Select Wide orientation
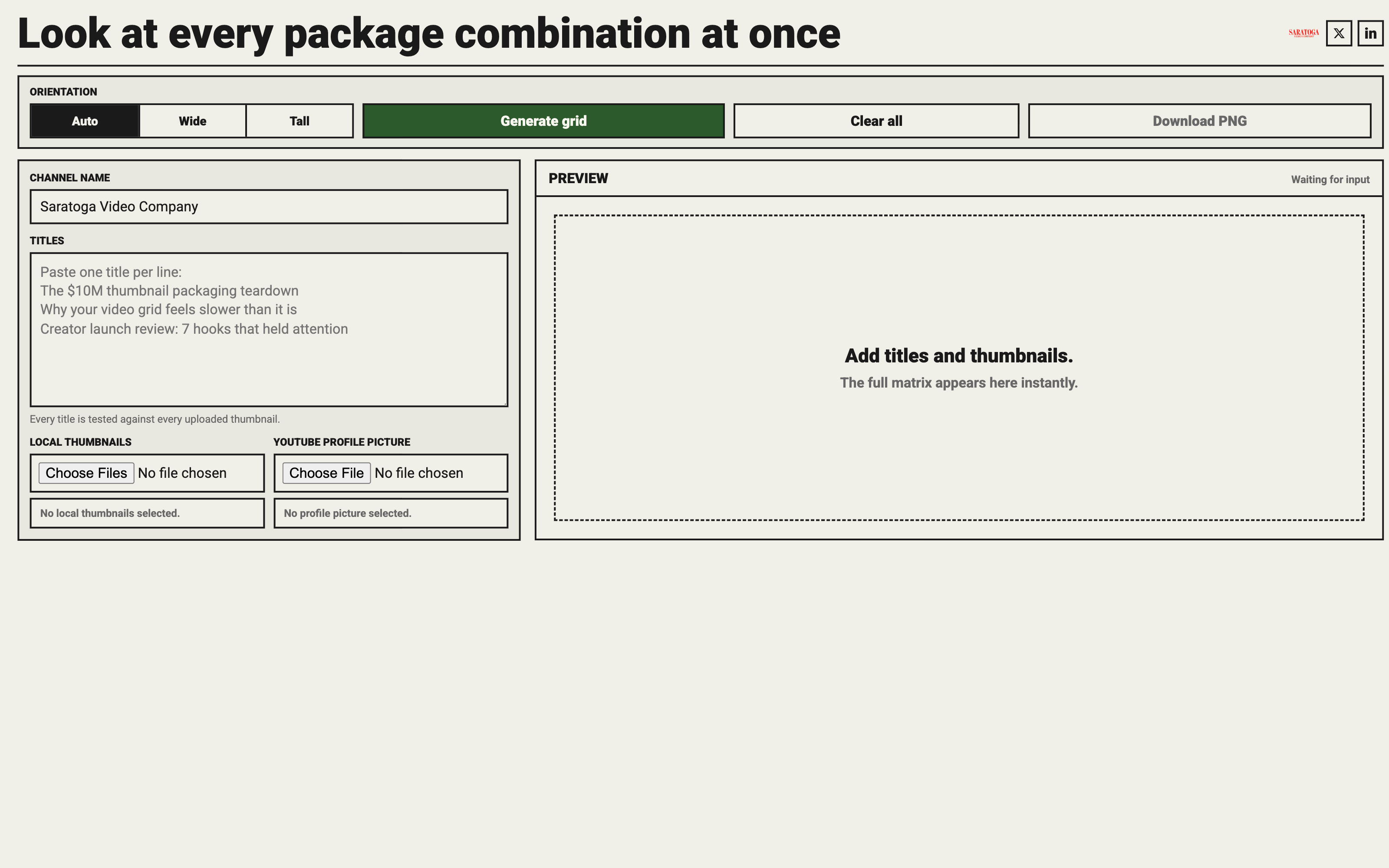The width and height of the screenshot is (1389, 868). click(192, 121)
